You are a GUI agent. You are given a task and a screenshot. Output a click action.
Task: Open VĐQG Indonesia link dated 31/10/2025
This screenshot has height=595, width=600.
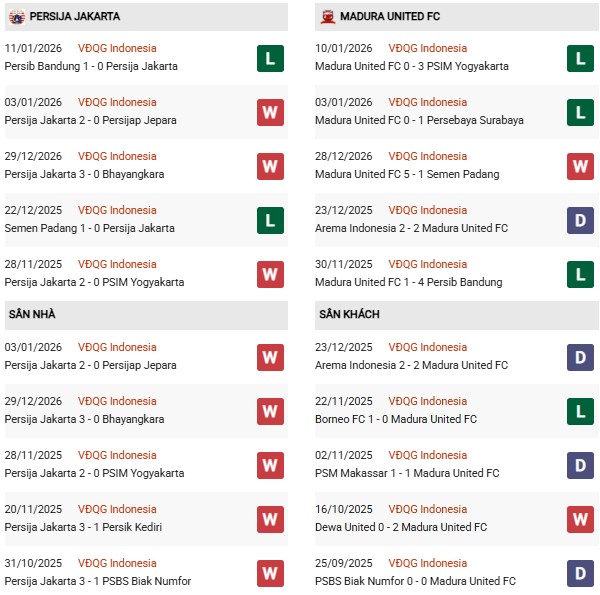[x=117, y=563]
